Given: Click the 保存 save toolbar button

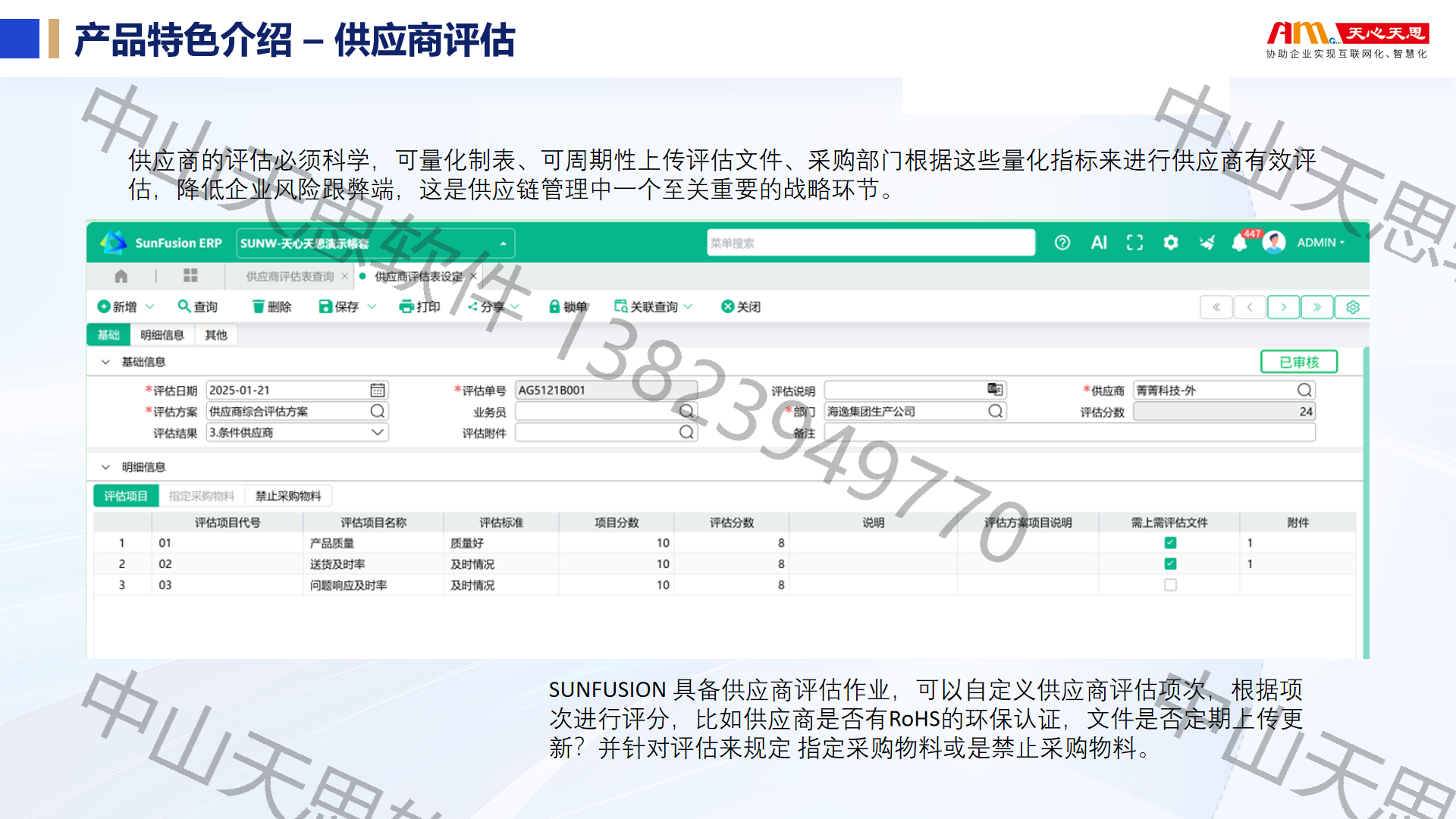Looking at the screenshot, I should 339,306.
